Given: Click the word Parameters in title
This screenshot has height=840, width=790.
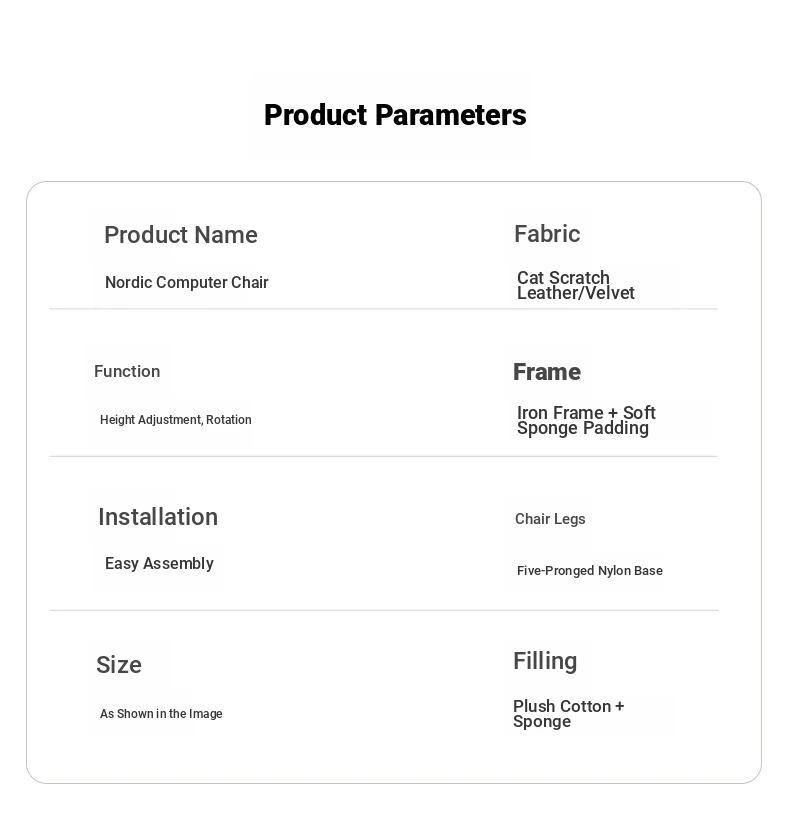Looking at the screenshot, I should [450, 115].
